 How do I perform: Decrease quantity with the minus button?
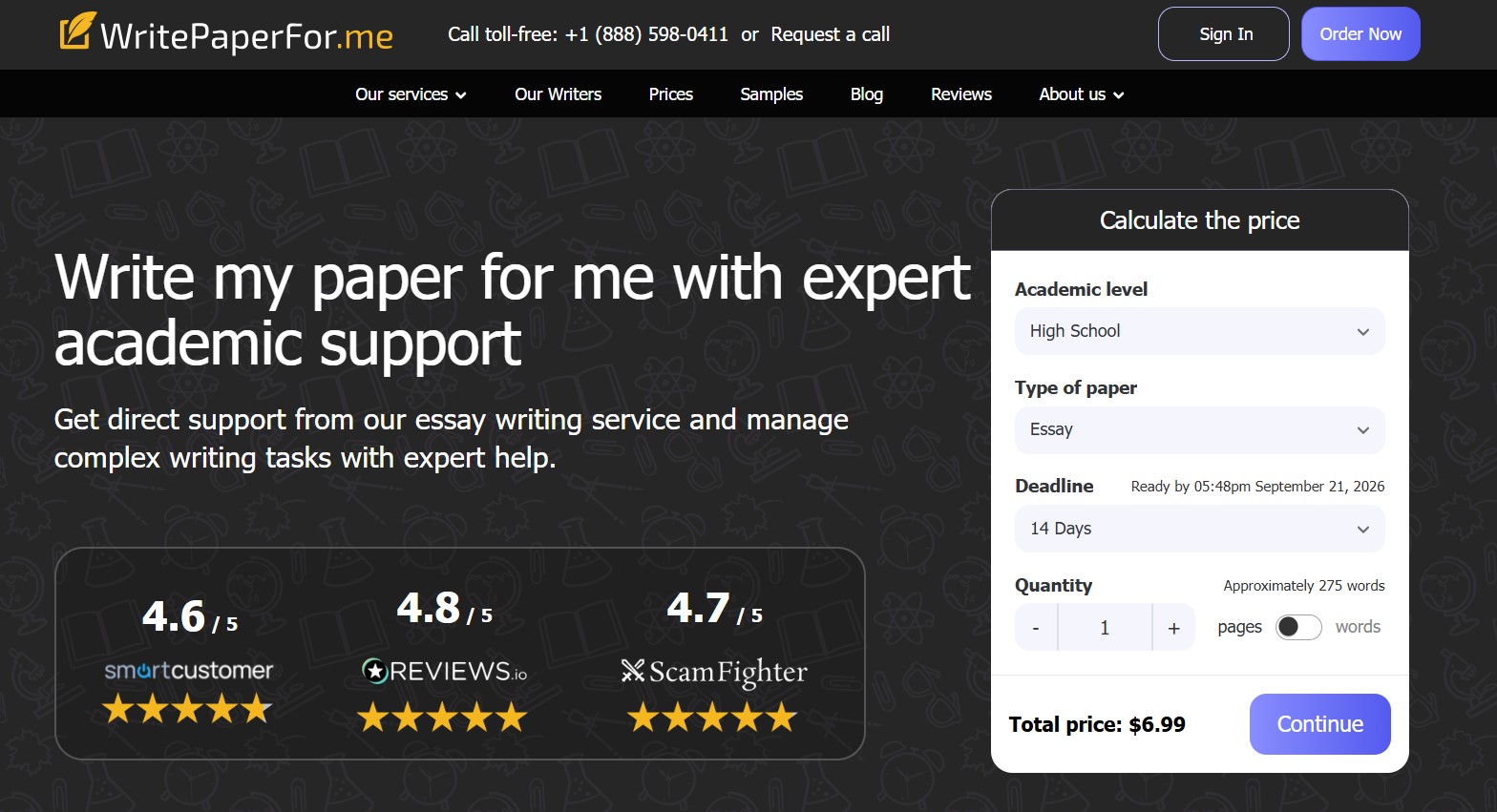(1036, 627)
